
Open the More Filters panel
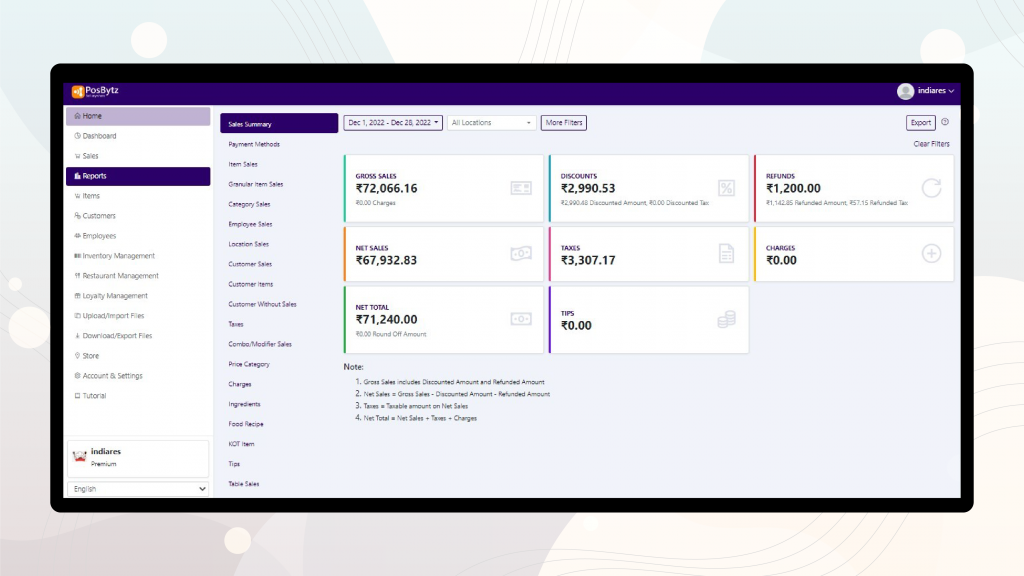[x=562, y=122]
